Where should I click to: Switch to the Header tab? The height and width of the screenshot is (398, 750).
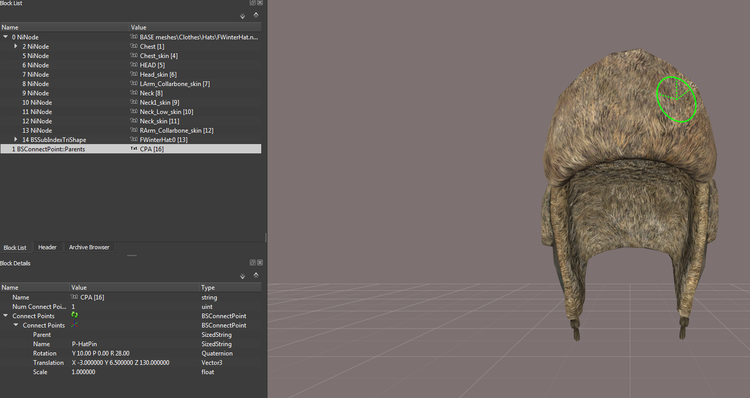[47, 247]
